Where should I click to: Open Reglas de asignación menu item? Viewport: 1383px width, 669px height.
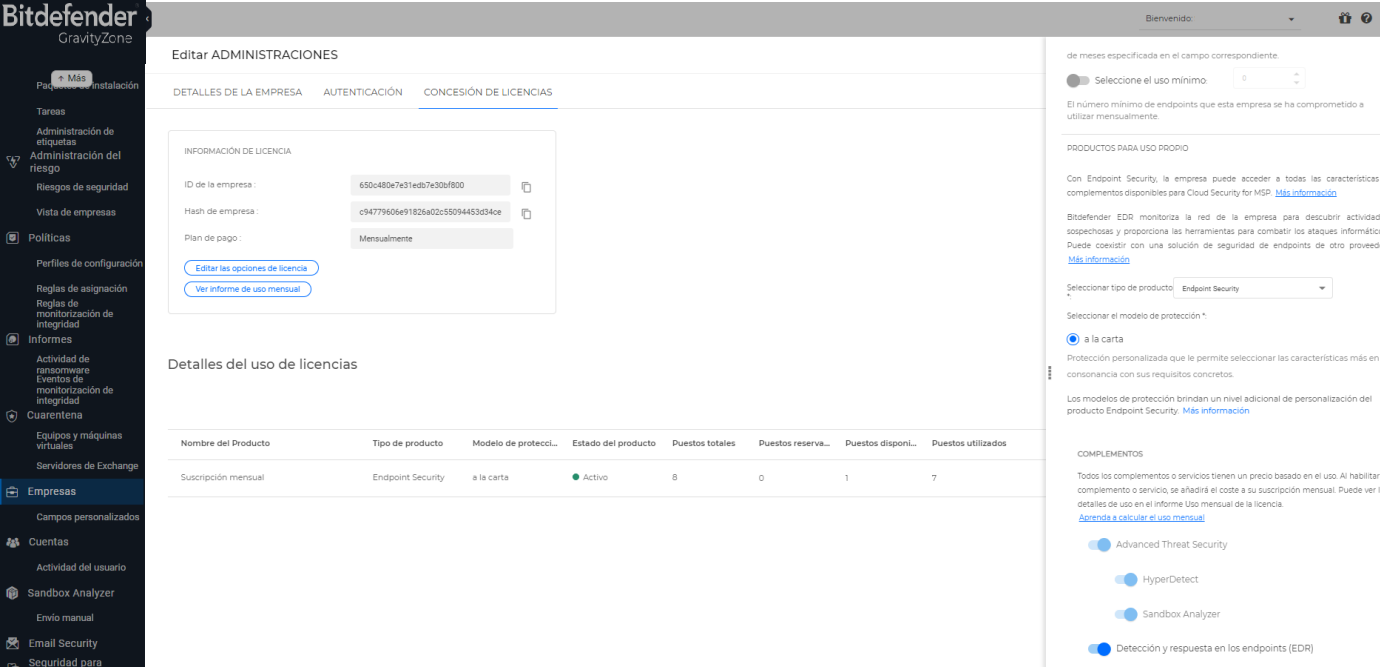point(82,288)
